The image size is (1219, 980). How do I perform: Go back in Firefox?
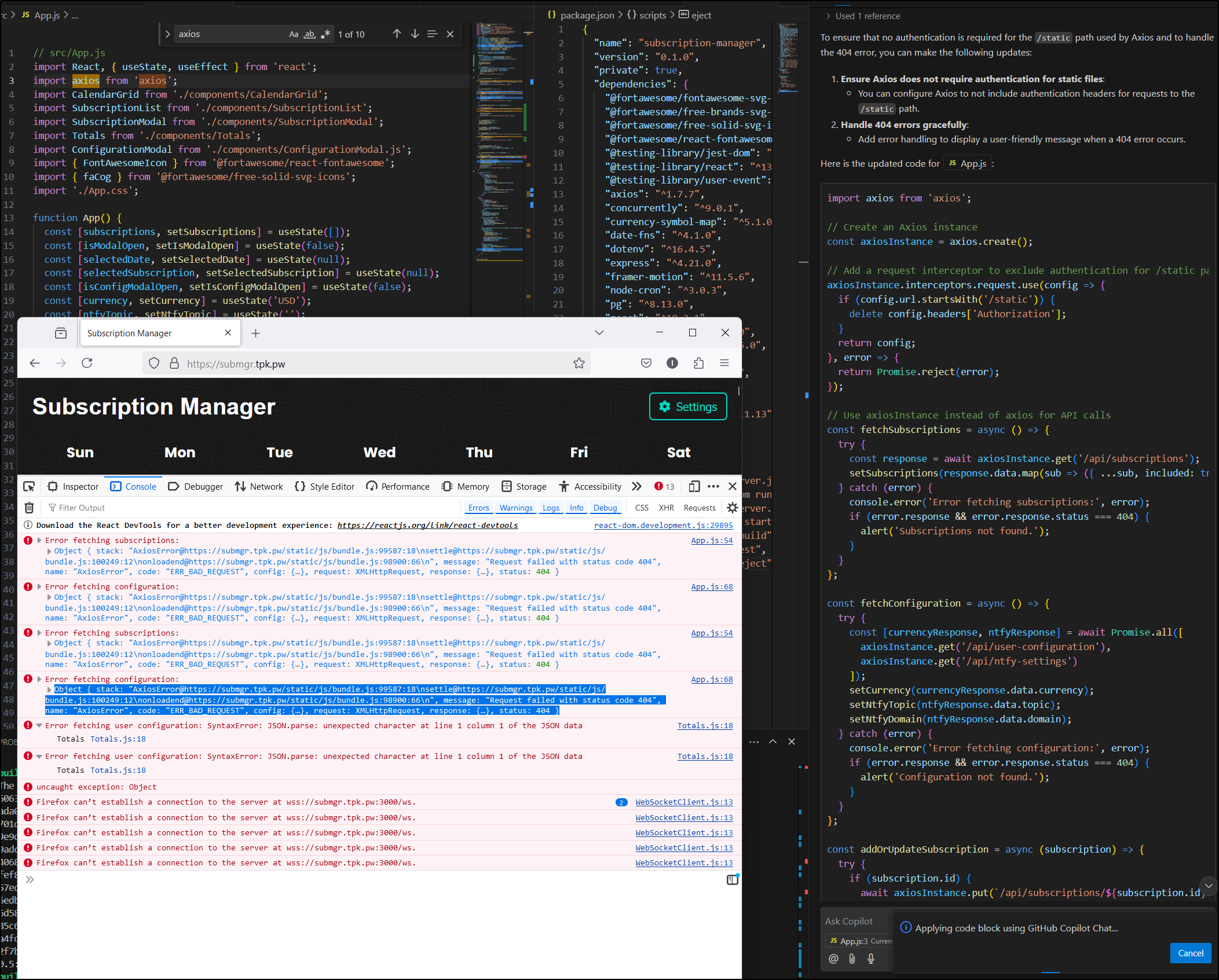[x=35, y=363]
